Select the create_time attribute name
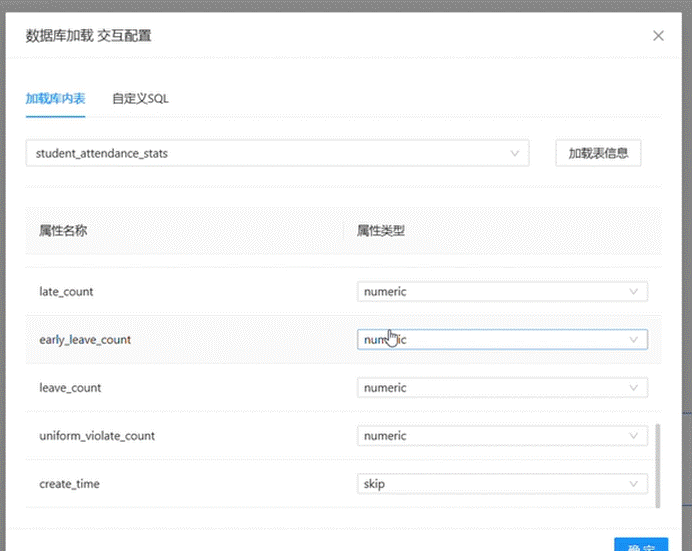The height and width of the screenshot is (551, 692). coord(69,484)
